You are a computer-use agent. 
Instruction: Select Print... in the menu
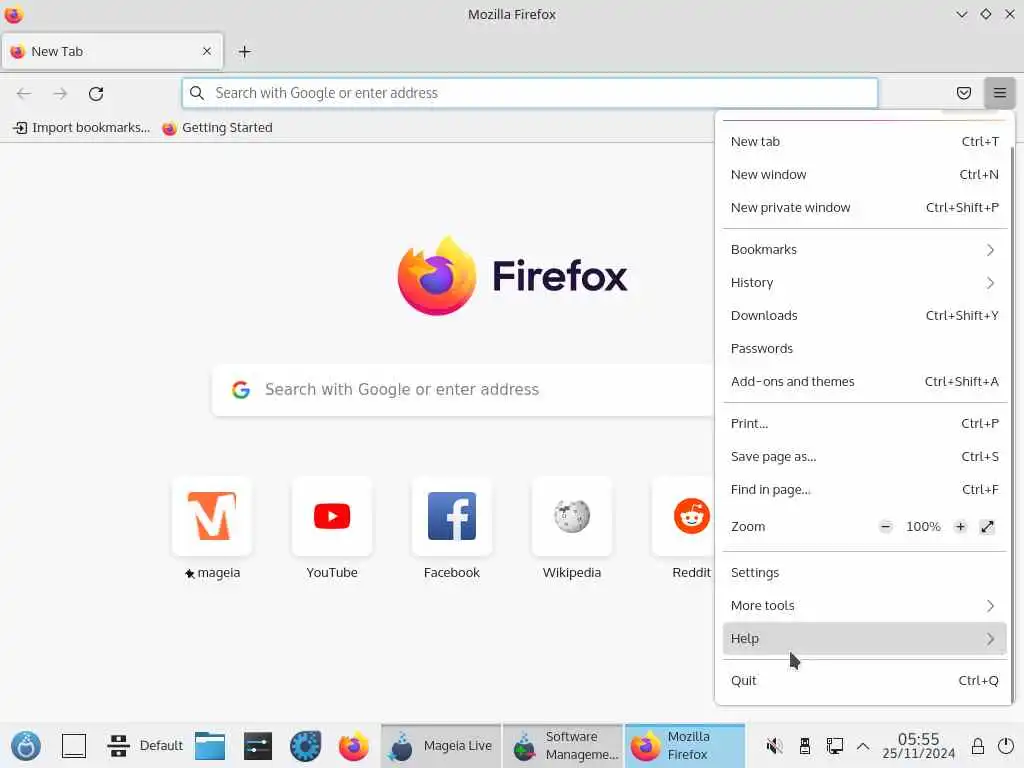pyautogui.click(x=864, y=423)
